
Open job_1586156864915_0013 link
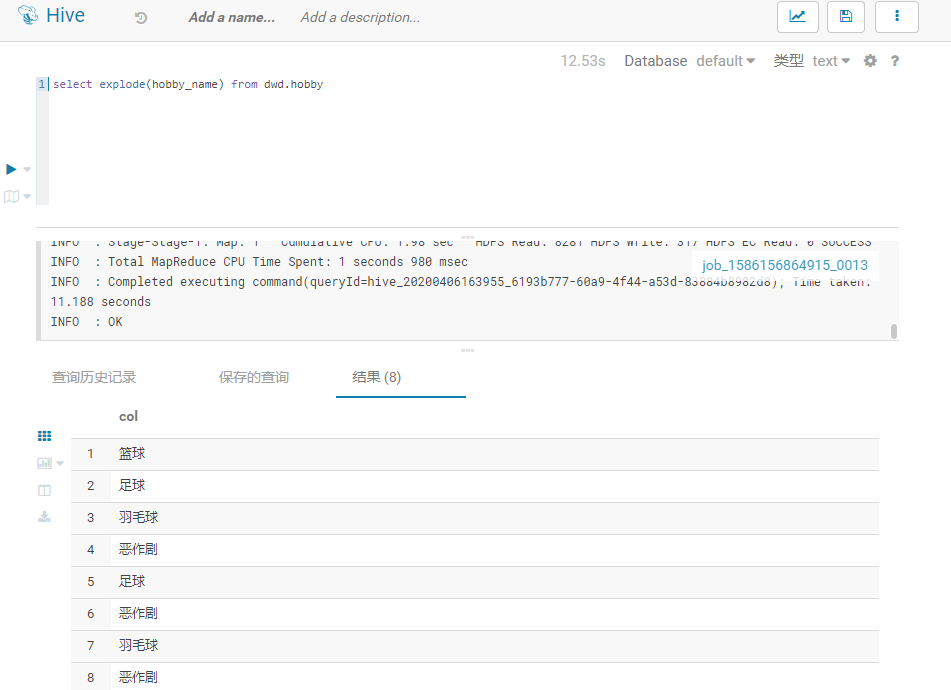(x=785, y=265)
